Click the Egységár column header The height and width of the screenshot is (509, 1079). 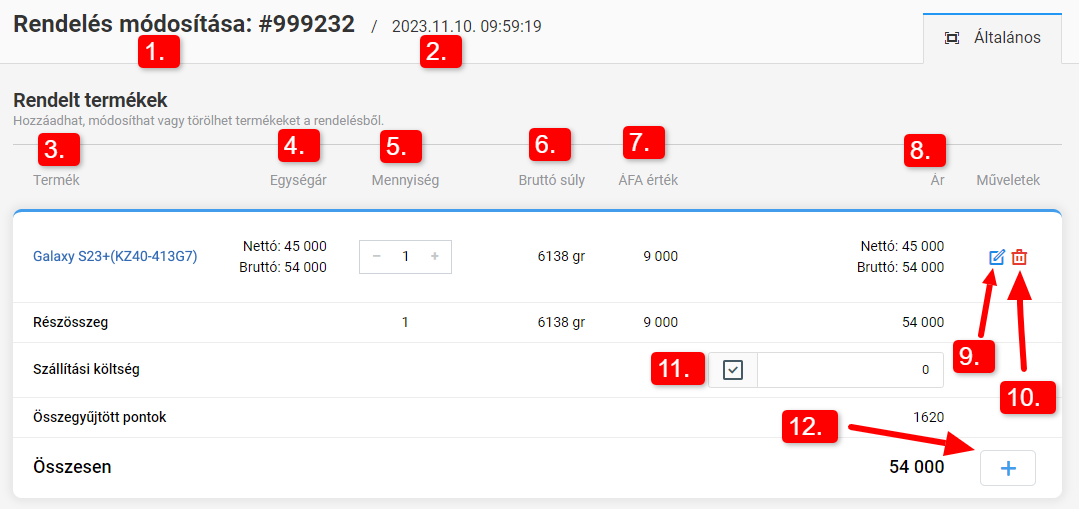click(298, 181)
